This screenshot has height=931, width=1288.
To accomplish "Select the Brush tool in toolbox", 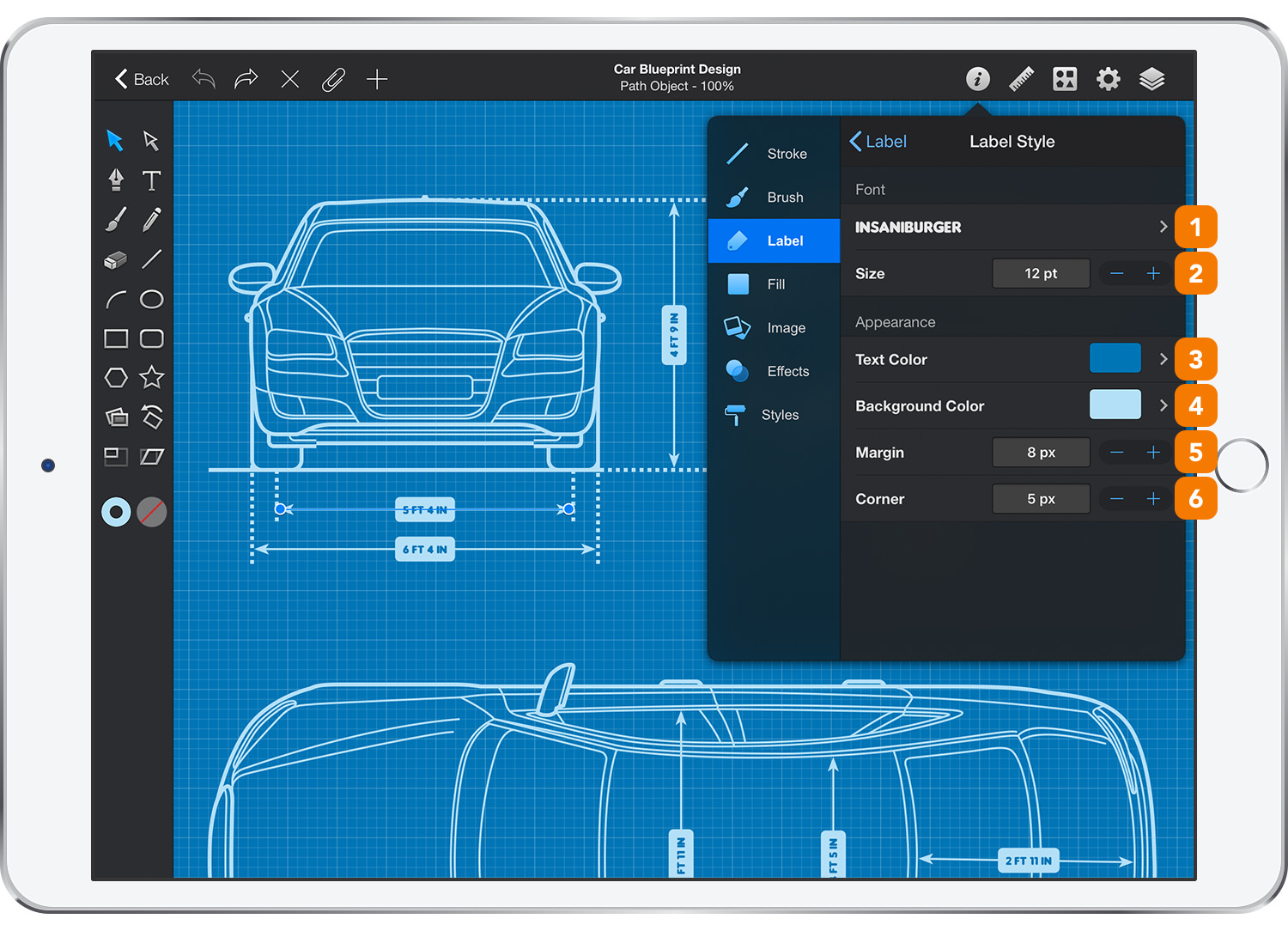I will pyautogui.click(x=116, y=219).
